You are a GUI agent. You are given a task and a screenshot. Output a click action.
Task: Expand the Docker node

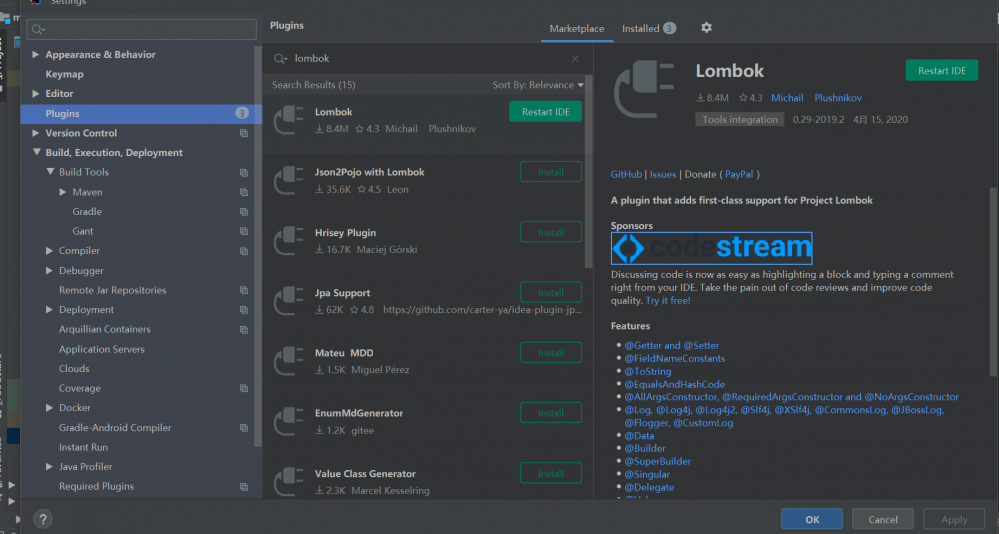49,408
